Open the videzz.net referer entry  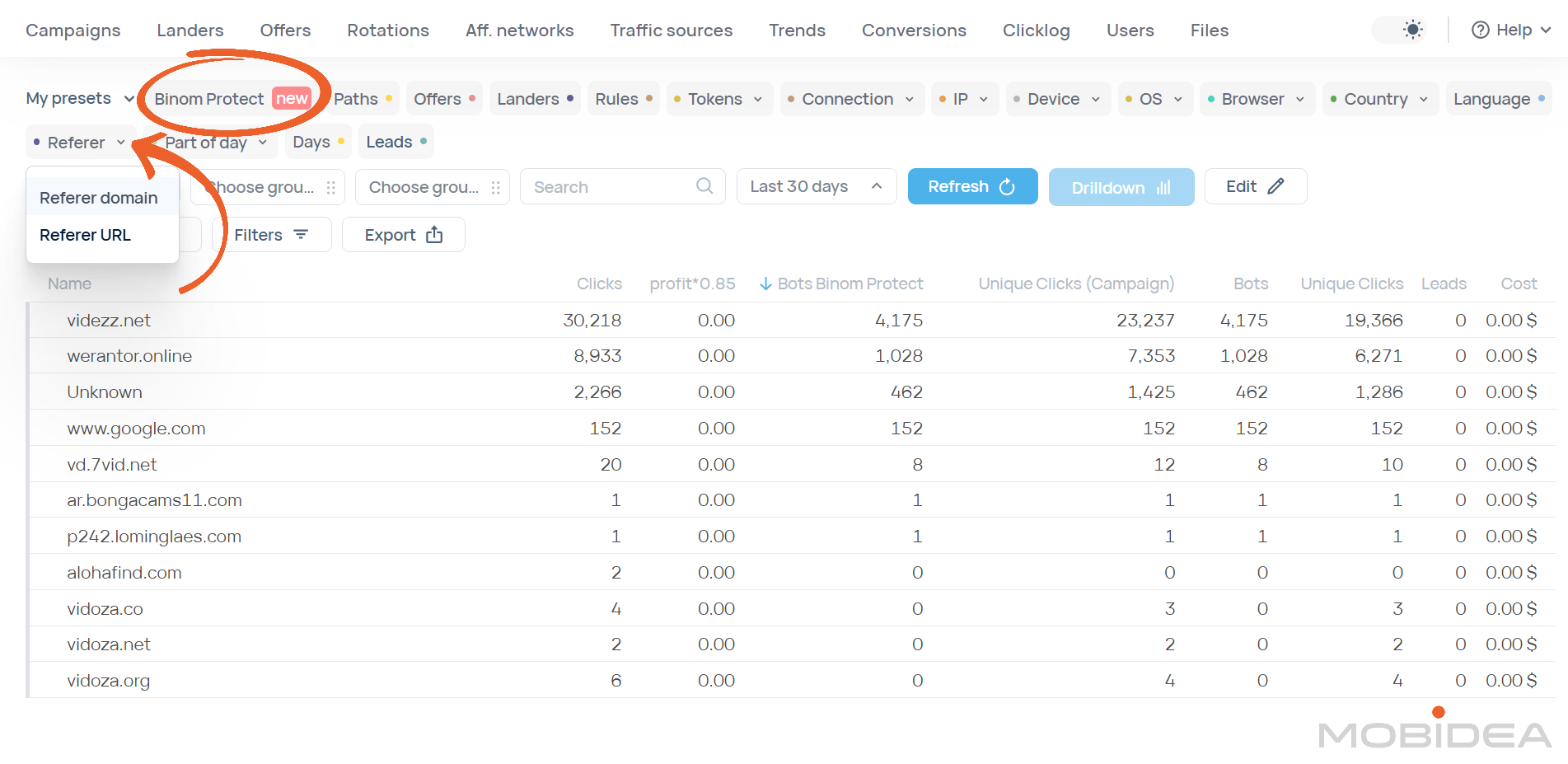tap(108, 321)
